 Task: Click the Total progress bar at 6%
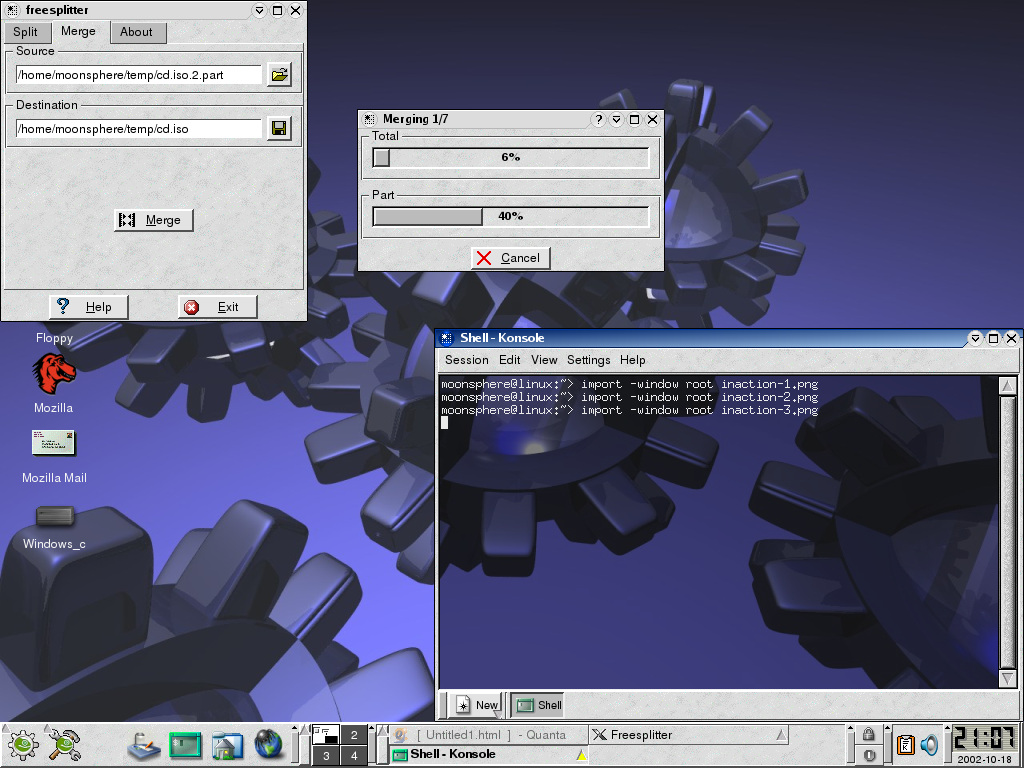point(511,157)
